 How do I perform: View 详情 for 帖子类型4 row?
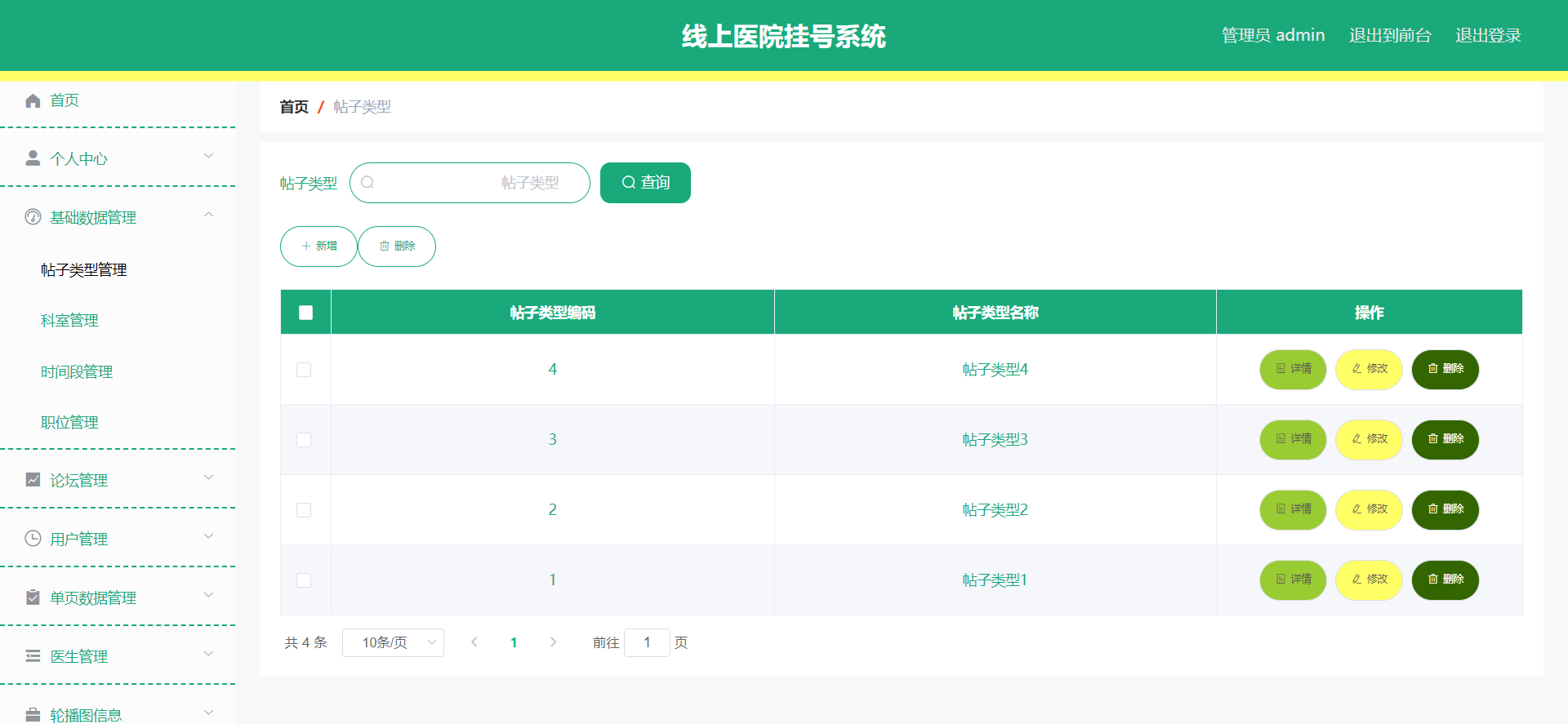click(1294, 370)
